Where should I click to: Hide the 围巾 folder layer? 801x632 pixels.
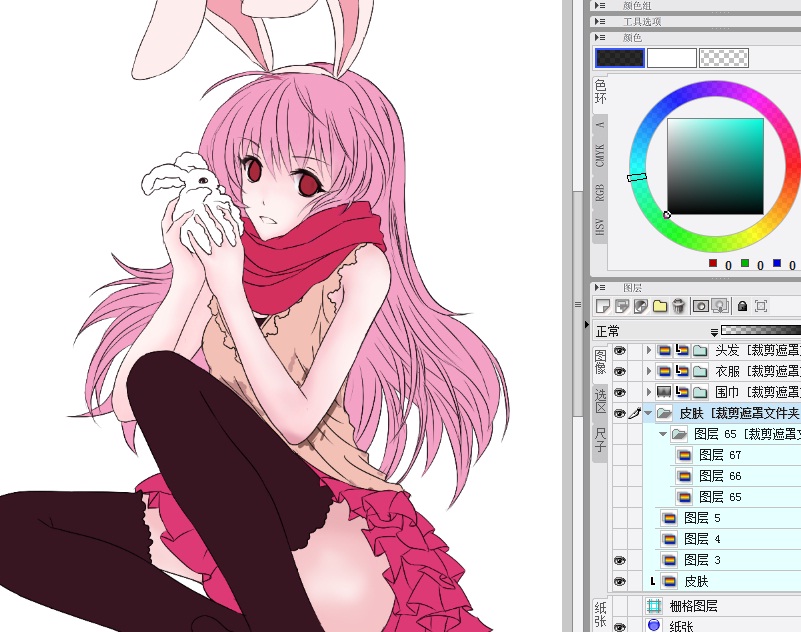[620, 392]
